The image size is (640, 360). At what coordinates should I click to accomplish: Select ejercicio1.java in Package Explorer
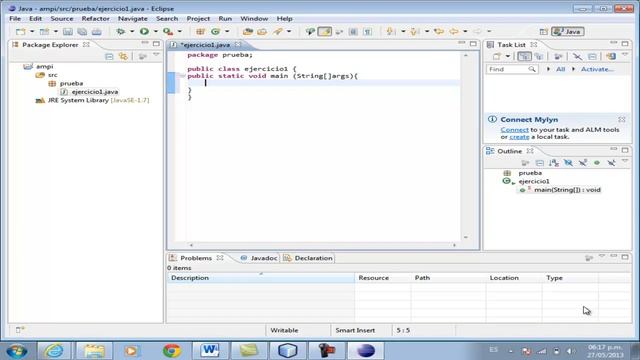pos(95,92)
